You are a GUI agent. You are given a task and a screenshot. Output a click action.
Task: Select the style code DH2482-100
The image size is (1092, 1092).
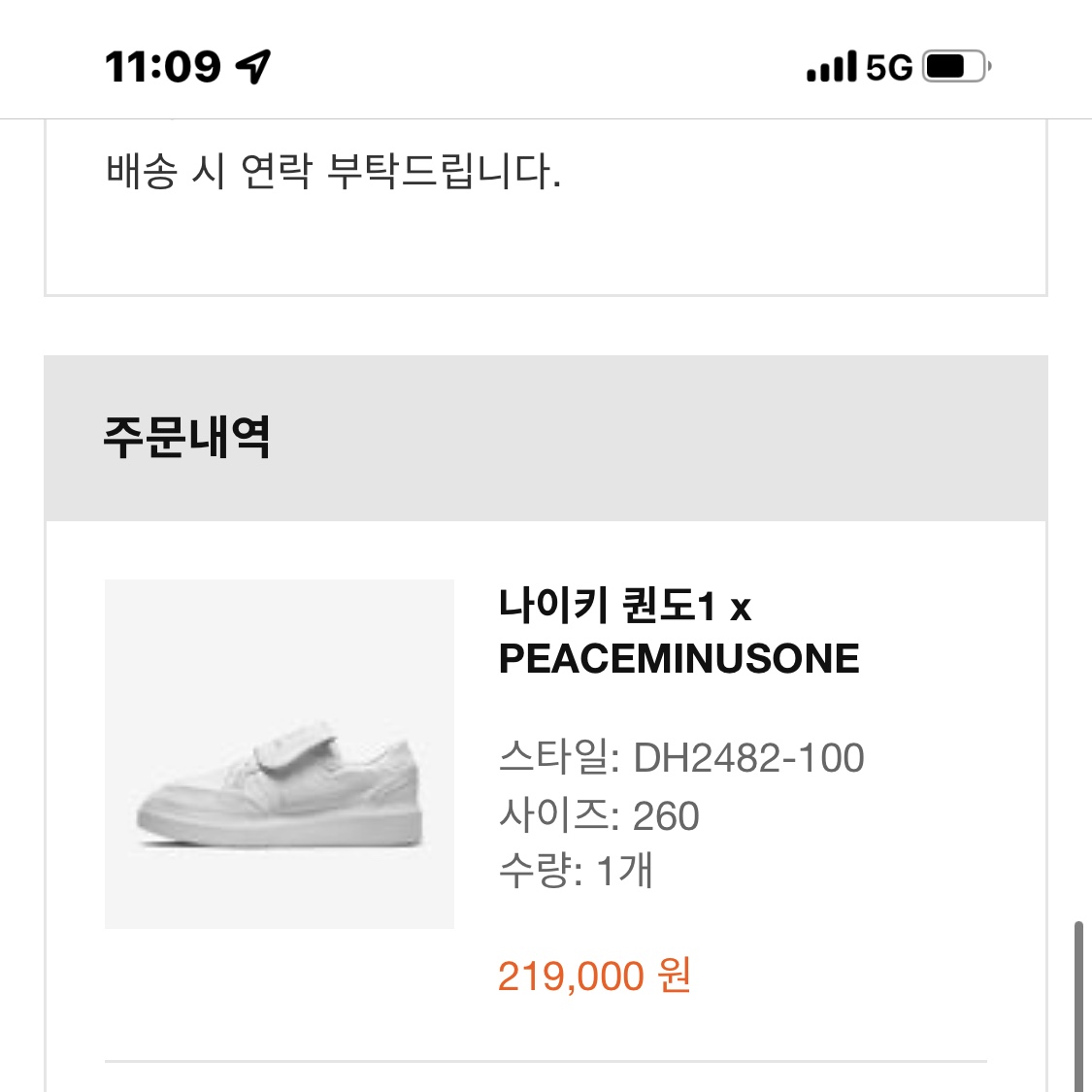[x=748, y=758]
